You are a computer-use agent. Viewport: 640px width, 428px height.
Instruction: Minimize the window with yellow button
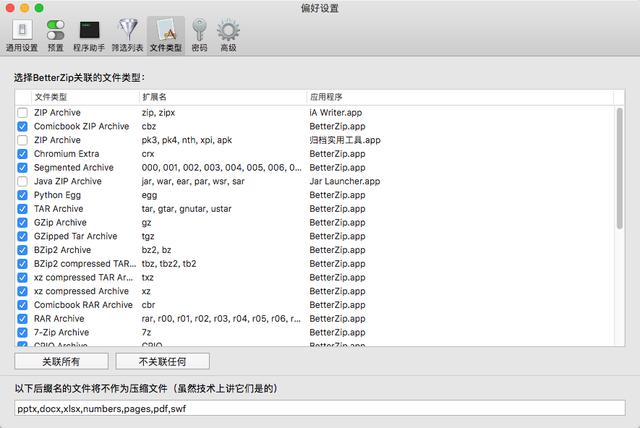pyautogui.click(x=24, y=8)
